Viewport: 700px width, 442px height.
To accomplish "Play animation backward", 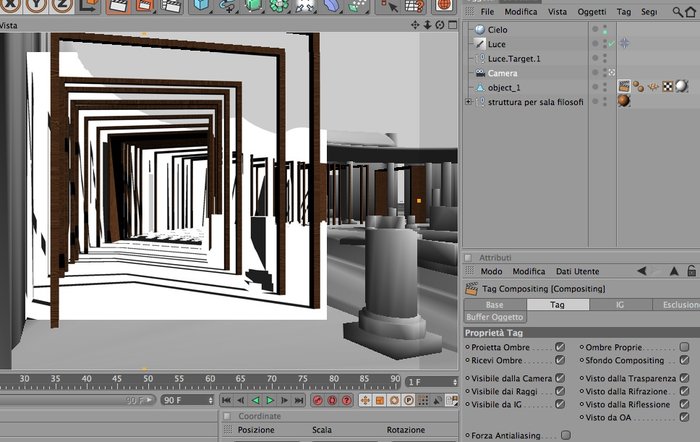I will click(x=255, y=400).
